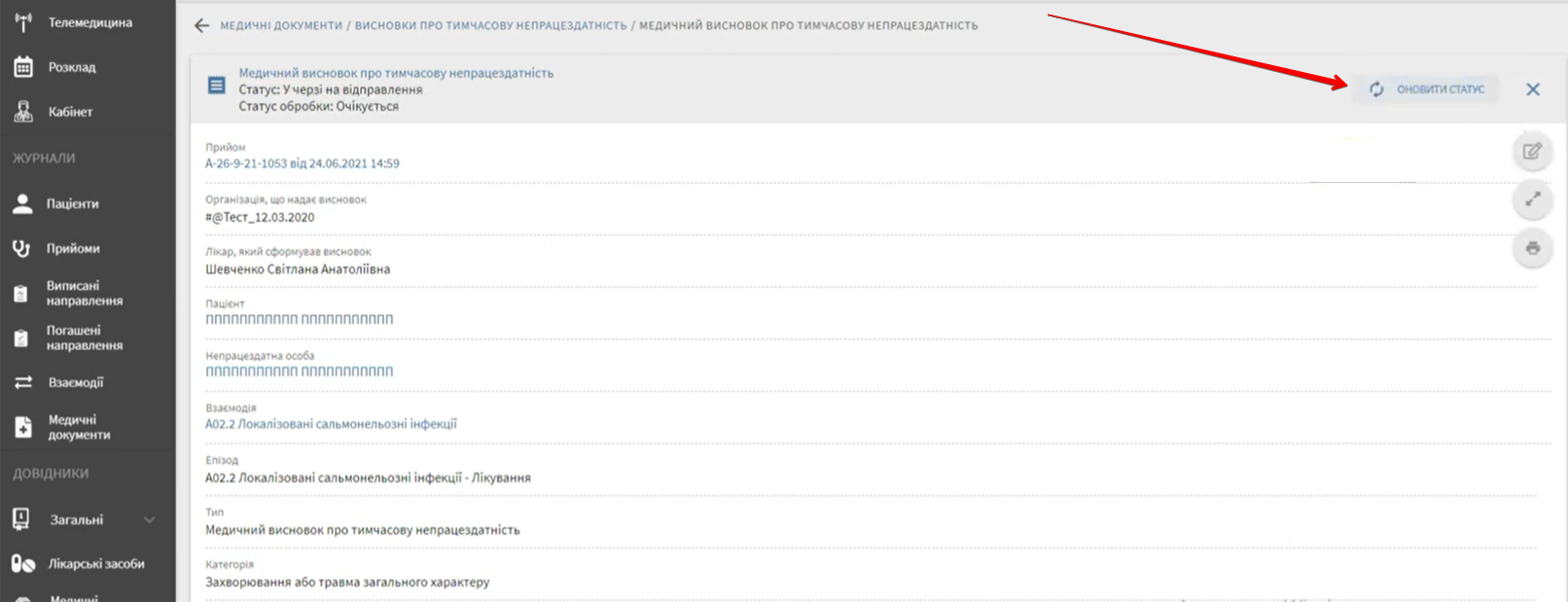Screen dimensions: 1568x602
Task: Open Виписані направлення in sidebar
Action: click(x=84, y=293)
